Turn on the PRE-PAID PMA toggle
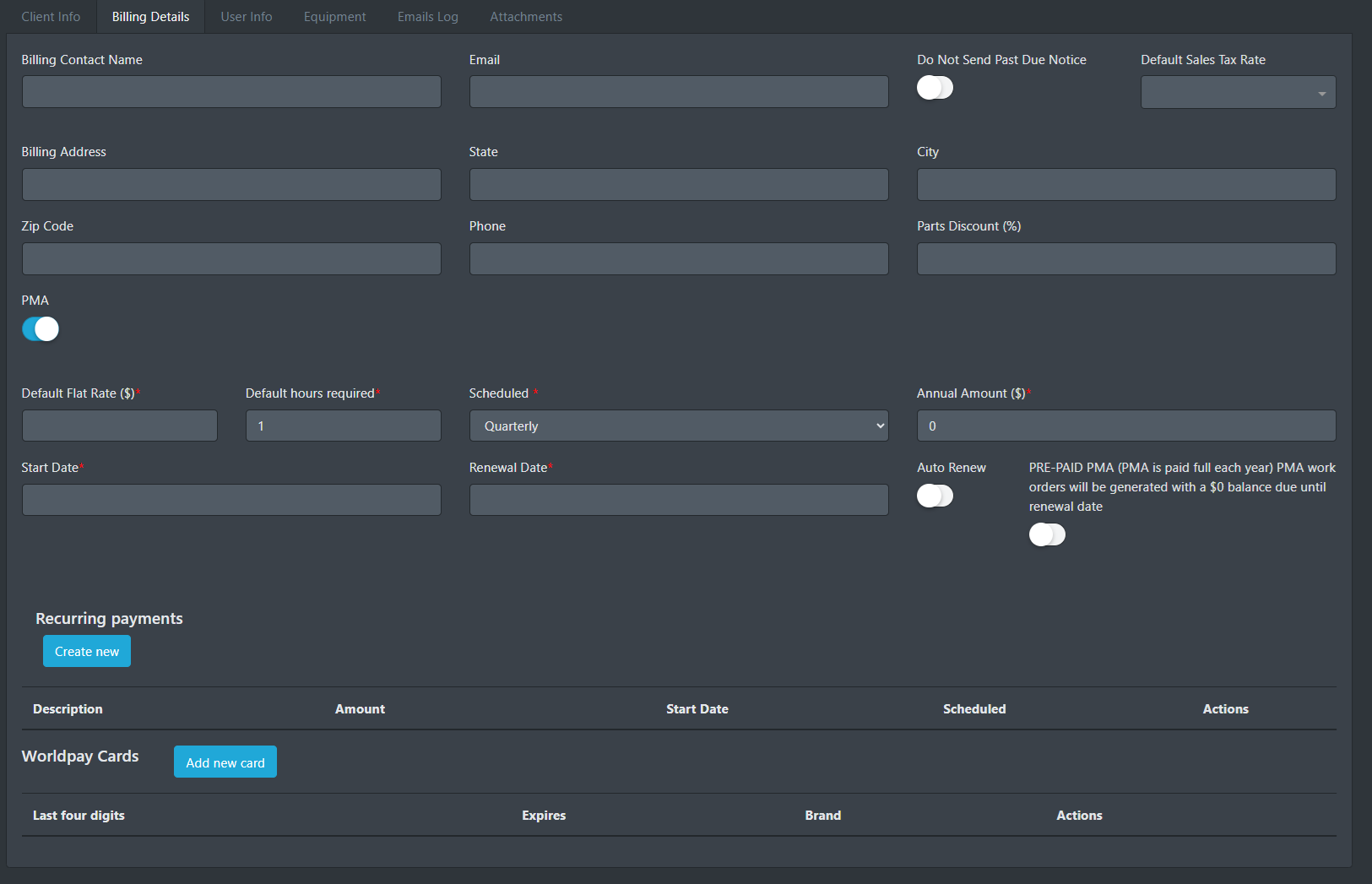 [x=1047, y=535]
